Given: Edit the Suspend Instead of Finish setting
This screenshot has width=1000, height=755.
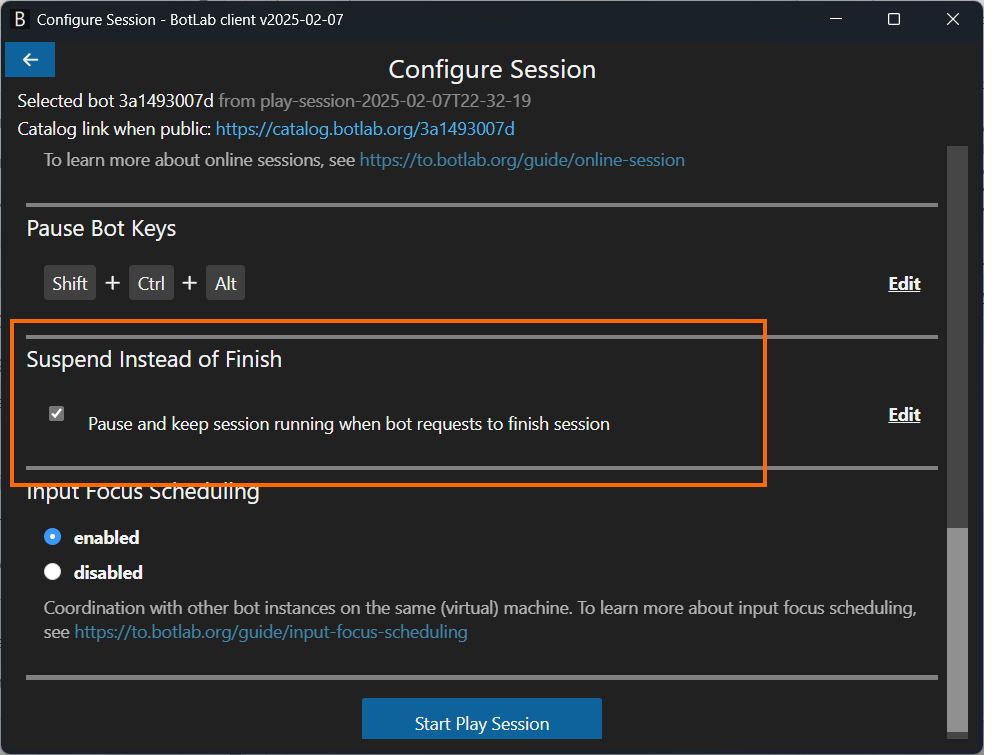Looking at the screenshot, I should (904, 415).
